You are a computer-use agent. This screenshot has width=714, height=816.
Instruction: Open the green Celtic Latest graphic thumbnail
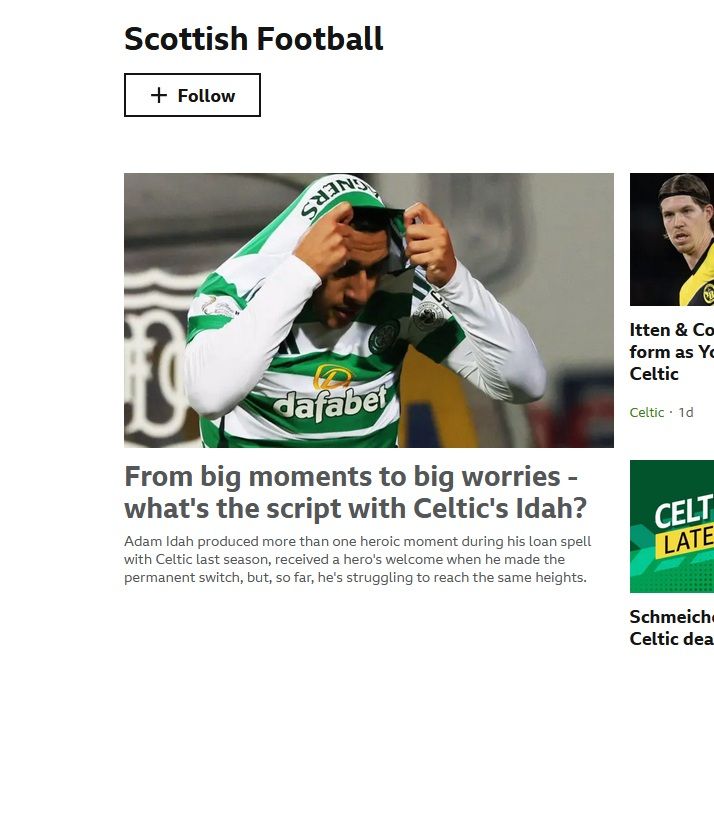click(x=672, y=526)
